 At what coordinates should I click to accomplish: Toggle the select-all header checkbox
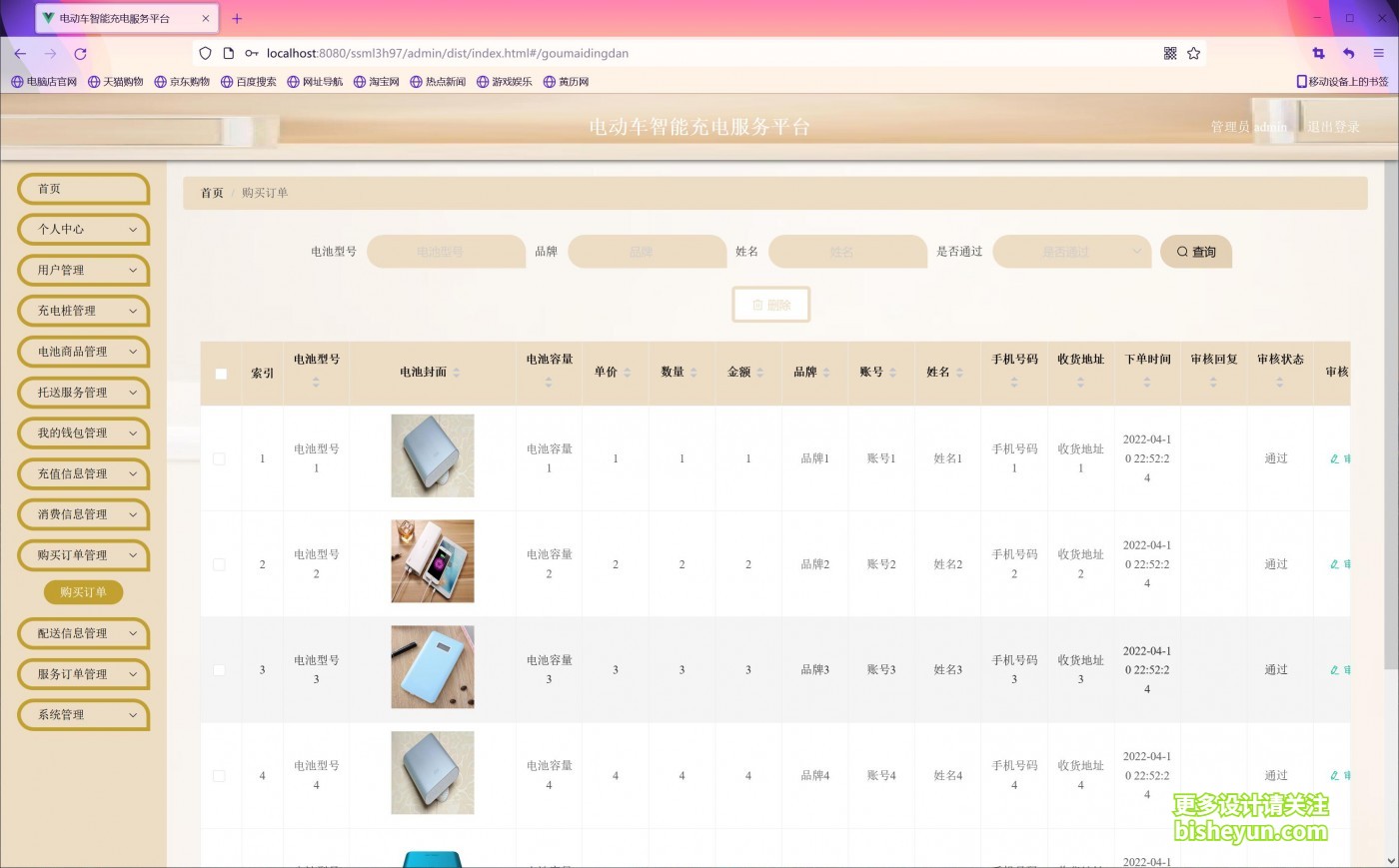pos(221,374)
